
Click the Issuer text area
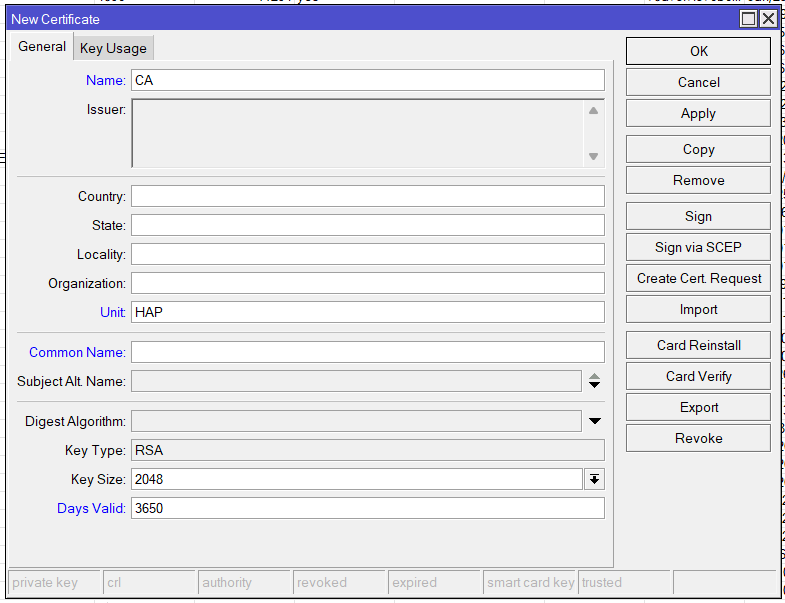point(357,133)
